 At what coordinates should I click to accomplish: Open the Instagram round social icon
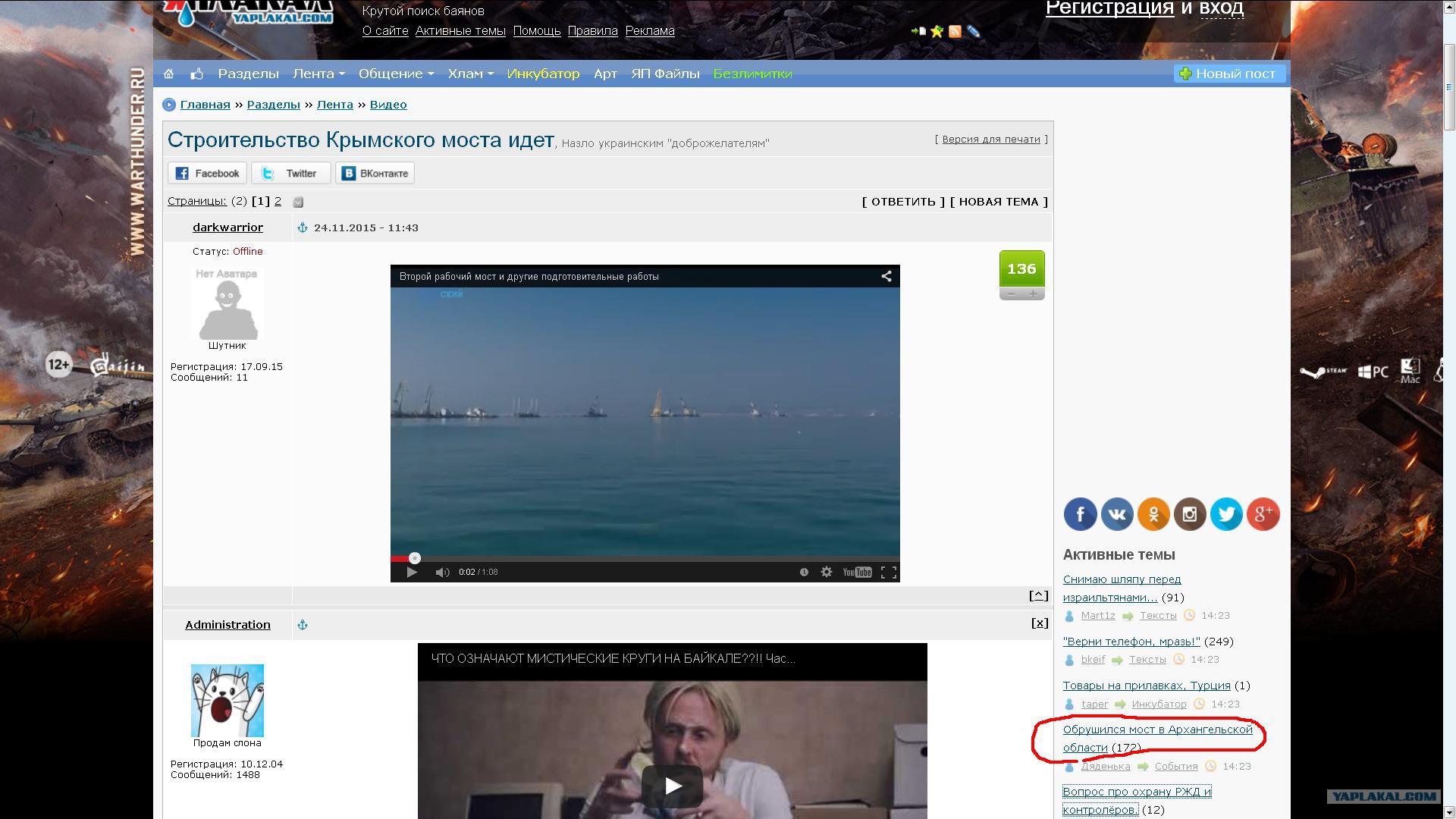pos(1190,514)
